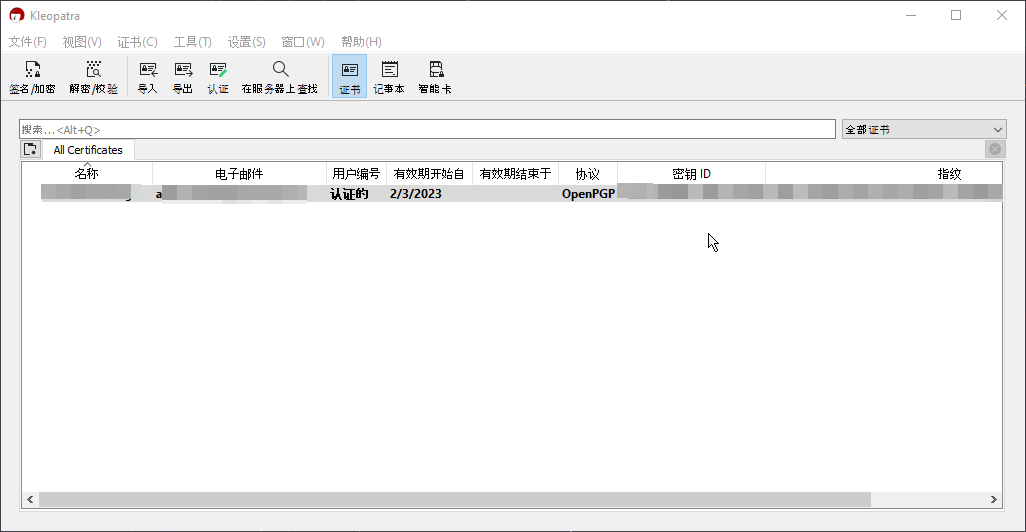Click the horizontal scrollbar thumb
The width and height of the screenshot is (1026, 532).
[x=455, y=499]
